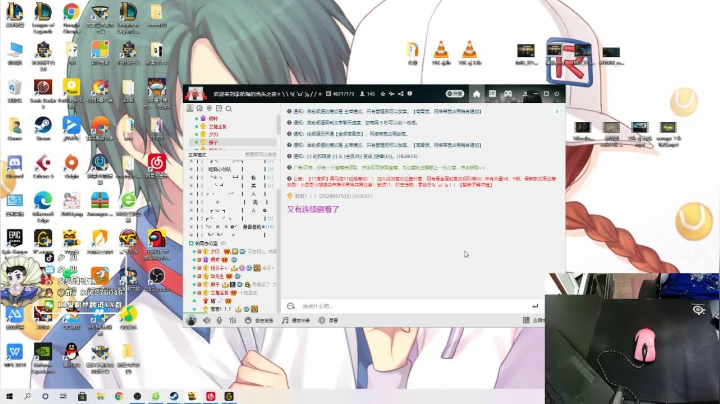Toggle the pill switch in header

[x=455, y=94]
